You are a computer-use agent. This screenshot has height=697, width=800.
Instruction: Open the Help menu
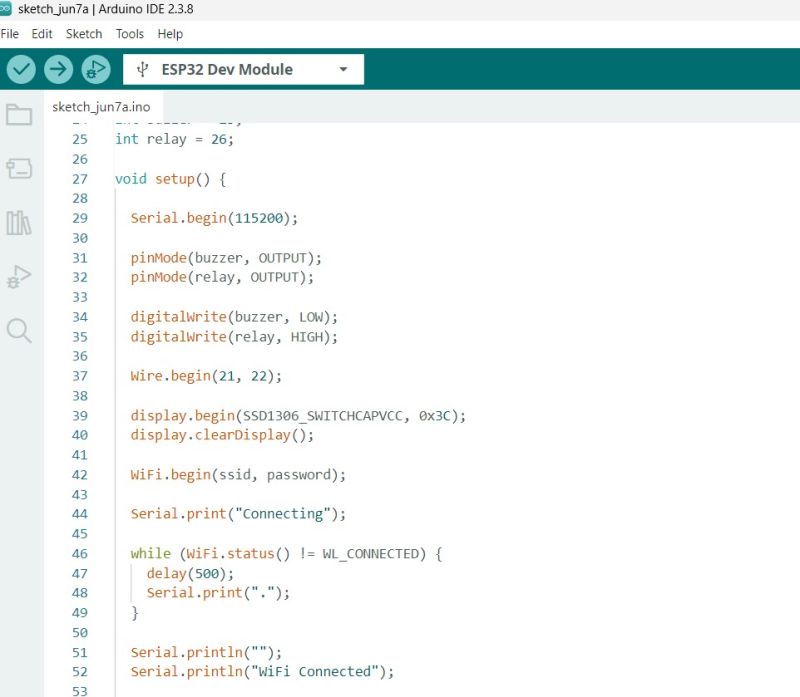[x=170, y=34]
